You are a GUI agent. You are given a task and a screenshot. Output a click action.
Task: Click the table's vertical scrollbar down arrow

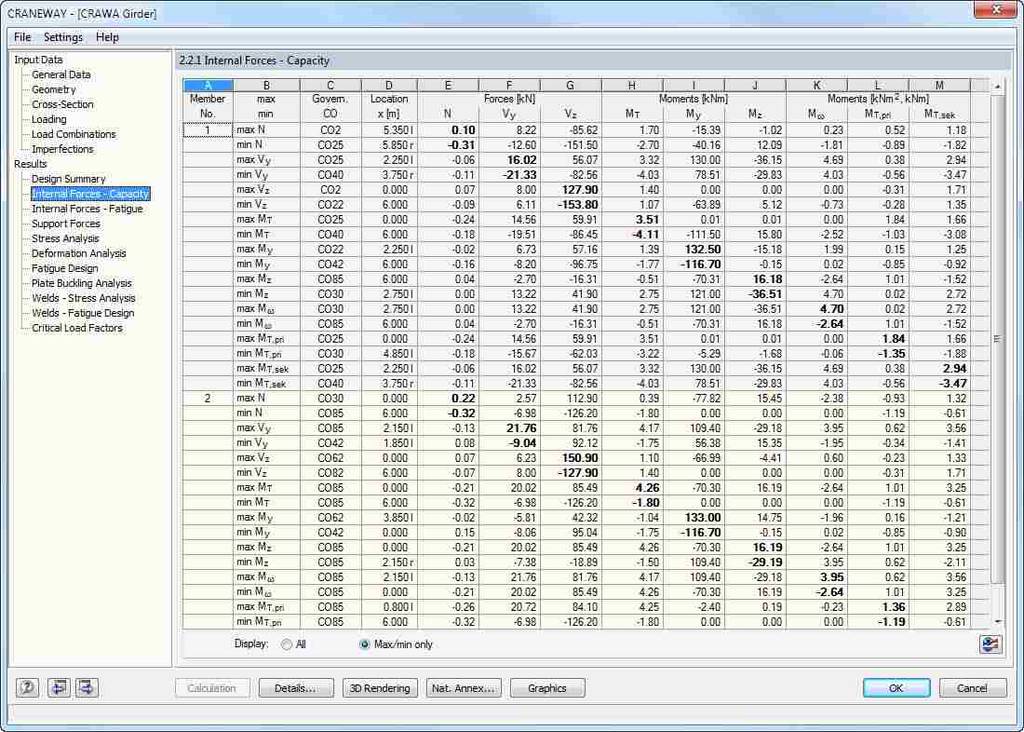tap(996, 622)
